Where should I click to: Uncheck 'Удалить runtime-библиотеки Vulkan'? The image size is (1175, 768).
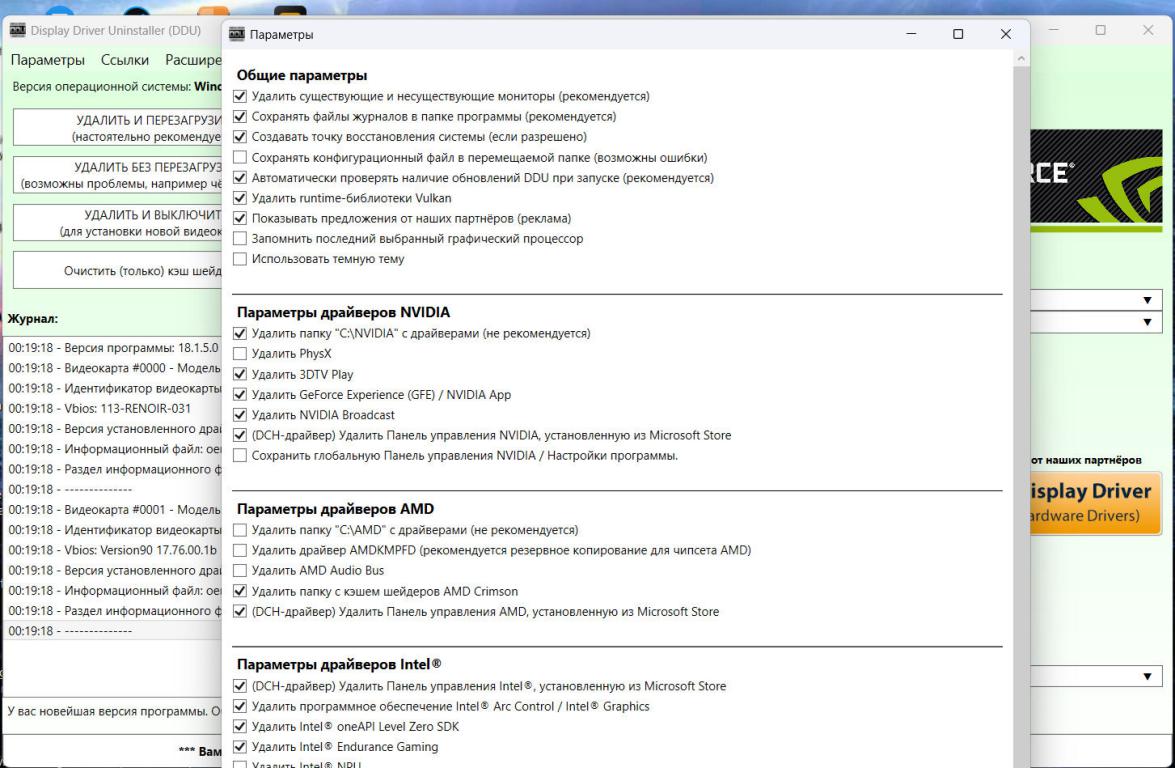pyautogui.click(x=239, y=198)
